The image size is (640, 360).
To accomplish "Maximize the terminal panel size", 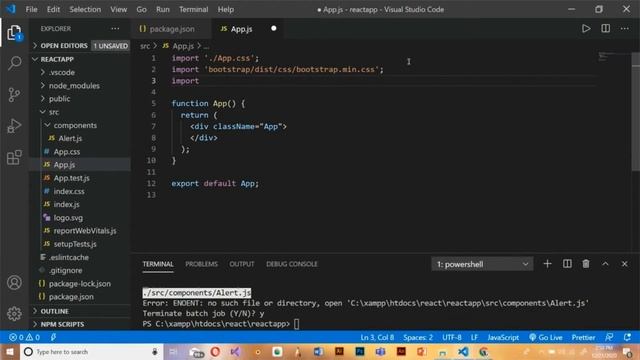I will (x=605, y=264).
